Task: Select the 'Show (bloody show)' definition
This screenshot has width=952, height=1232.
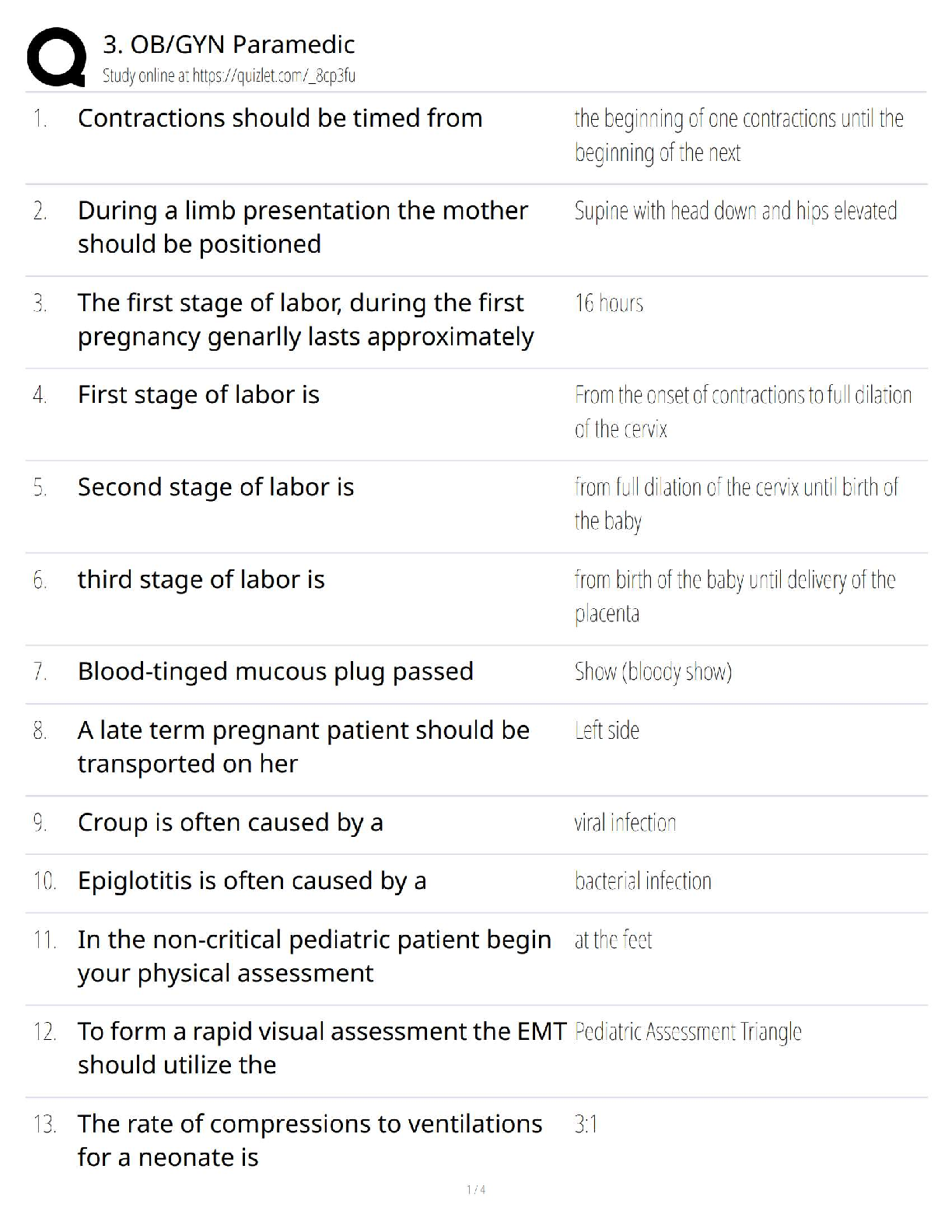Action: click(653, 672)
